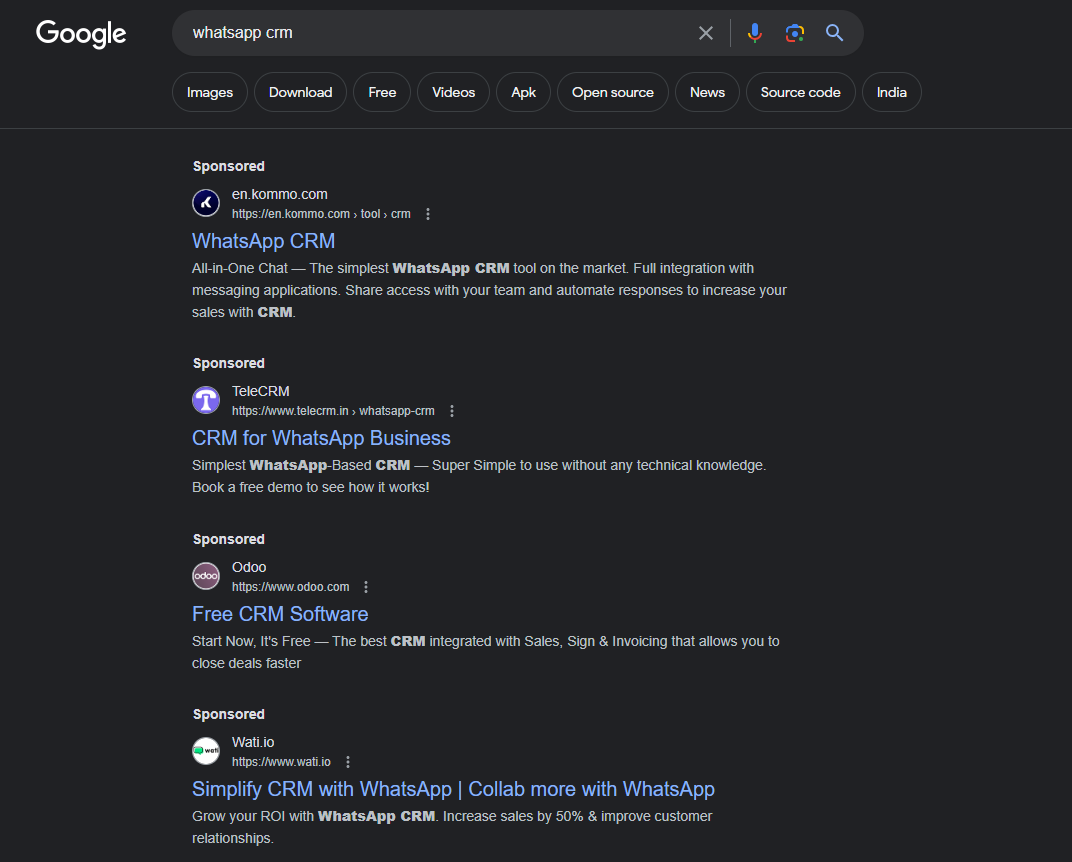
Task: Start voice search with microphone icon
Action: click(755, 33)
